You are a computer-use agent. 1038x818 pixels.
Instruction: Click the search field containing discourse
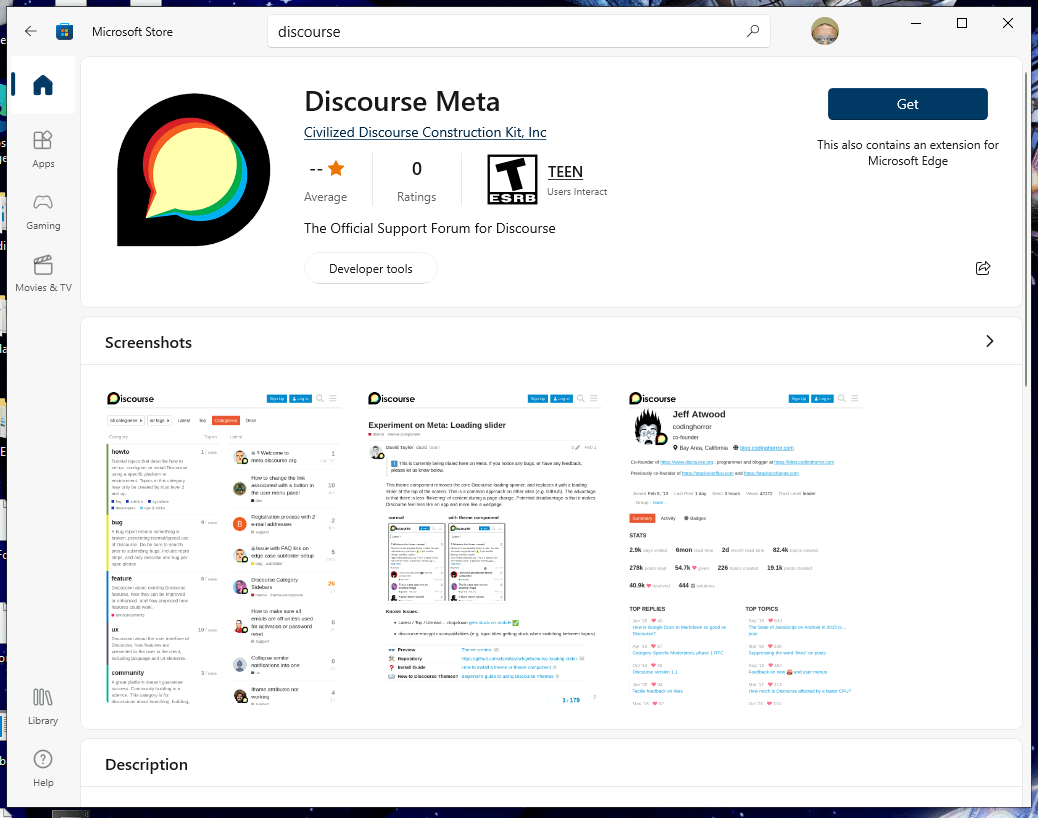click(510, 31)
